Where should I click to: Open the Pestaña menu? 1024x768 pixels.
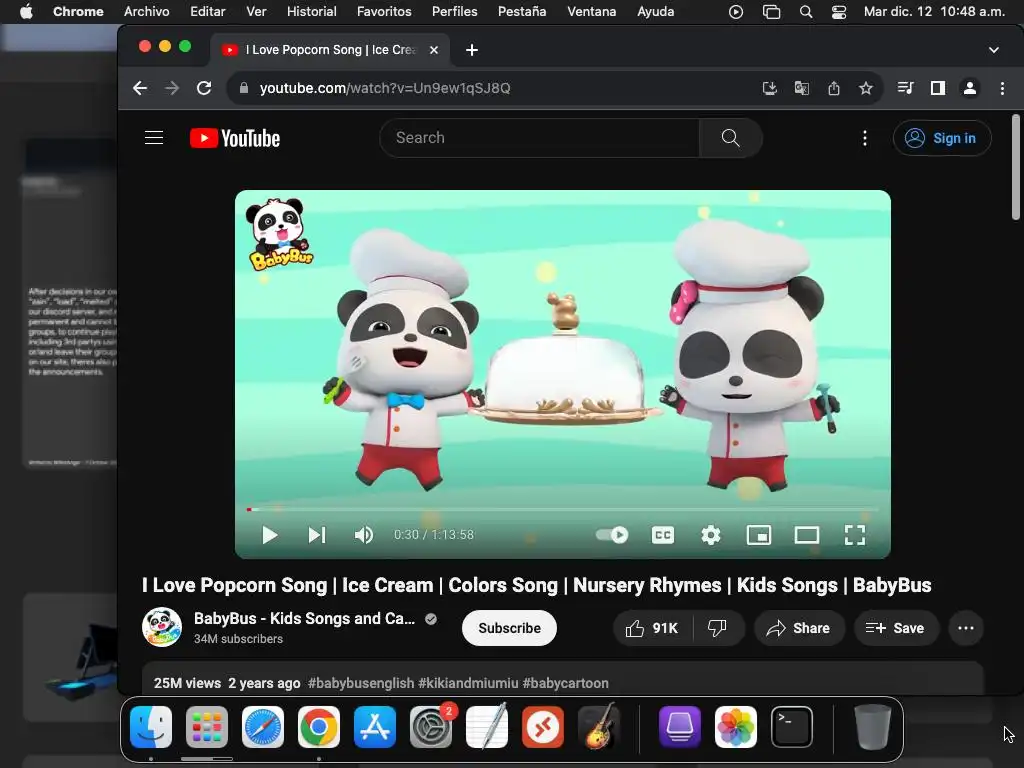[x=522, y=11]
